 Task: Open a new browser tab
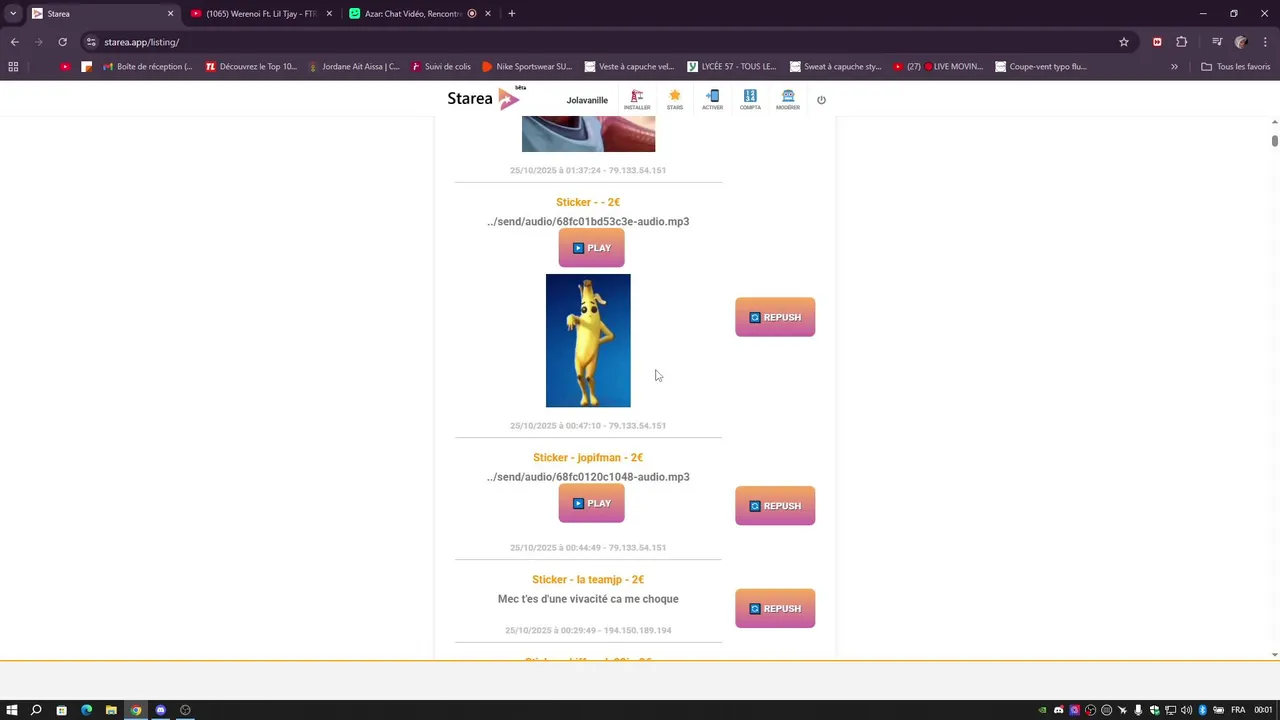(511, 14)
